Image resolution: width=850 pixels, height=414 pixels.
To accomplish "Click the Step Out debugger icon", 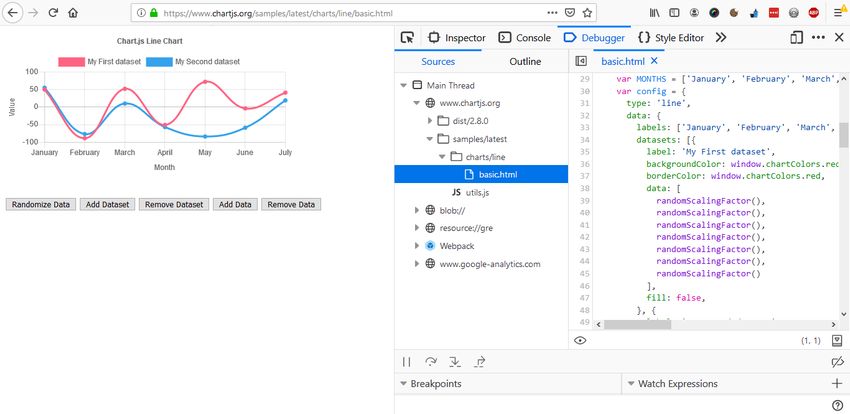I will coord(480,361).
